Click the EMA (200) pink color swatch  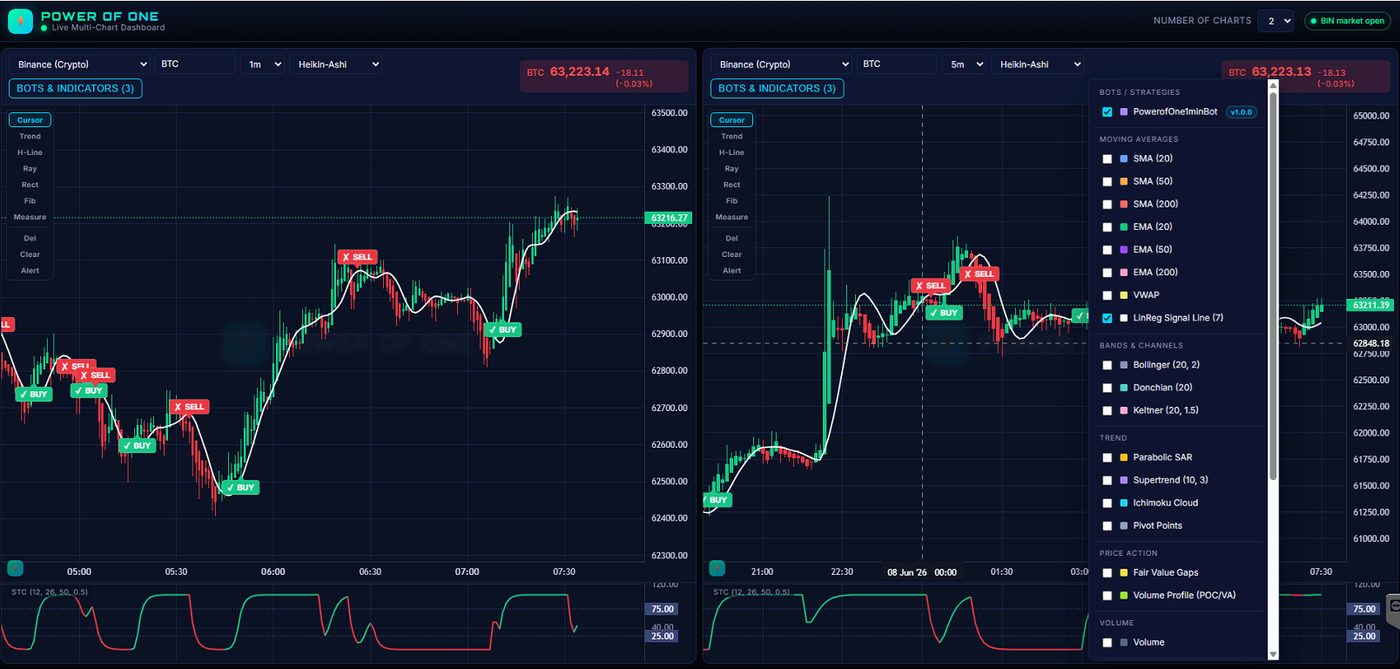[x=1124, y=273]
